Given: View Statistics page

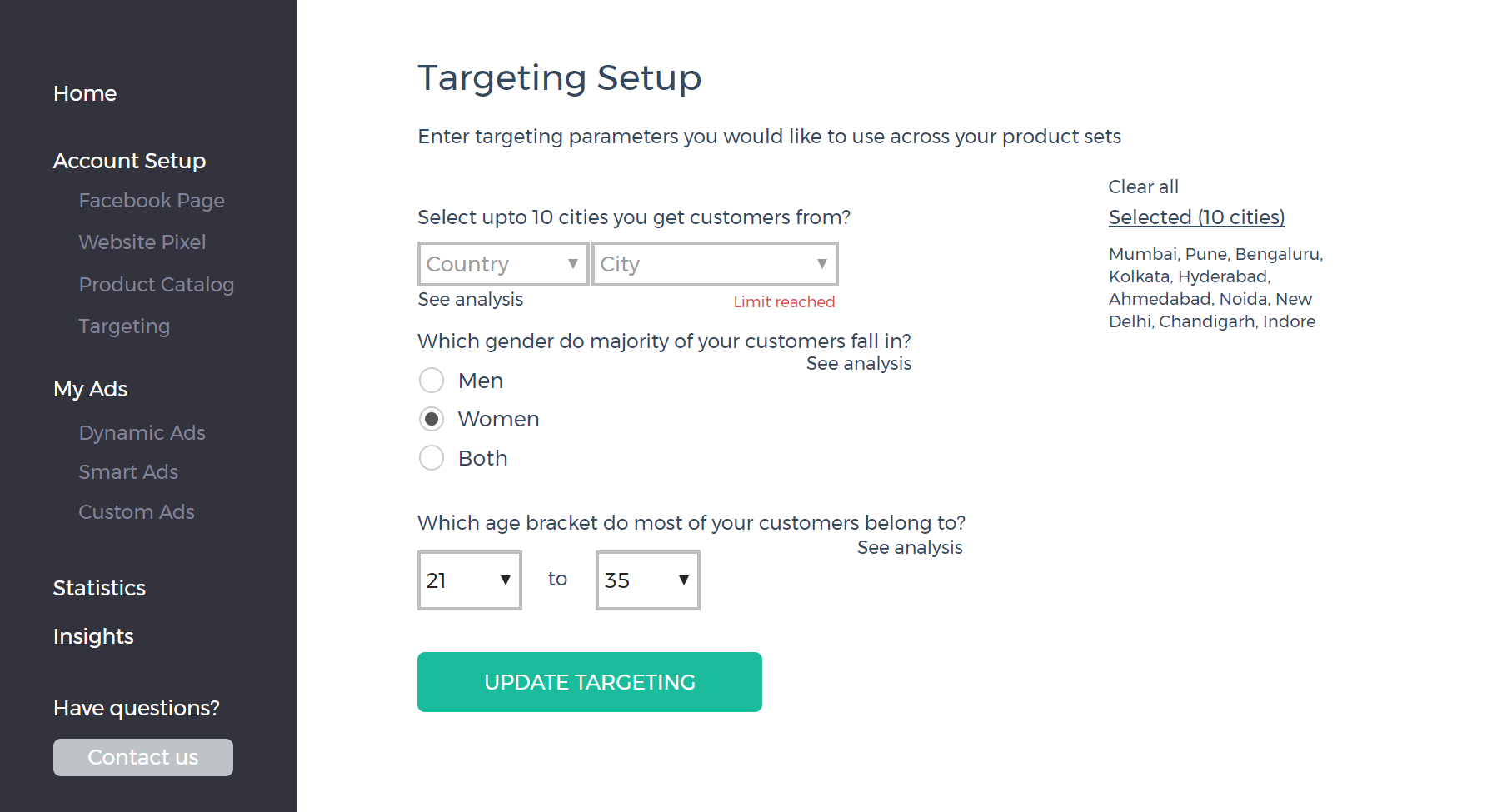Looking at the screenshot, I should click(99, 588).
